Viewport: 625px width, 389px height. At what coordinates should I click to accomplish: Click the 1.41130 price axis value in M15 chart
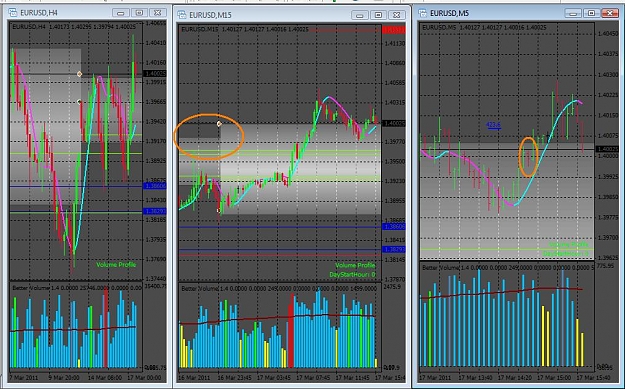click(x=394, y=43)
